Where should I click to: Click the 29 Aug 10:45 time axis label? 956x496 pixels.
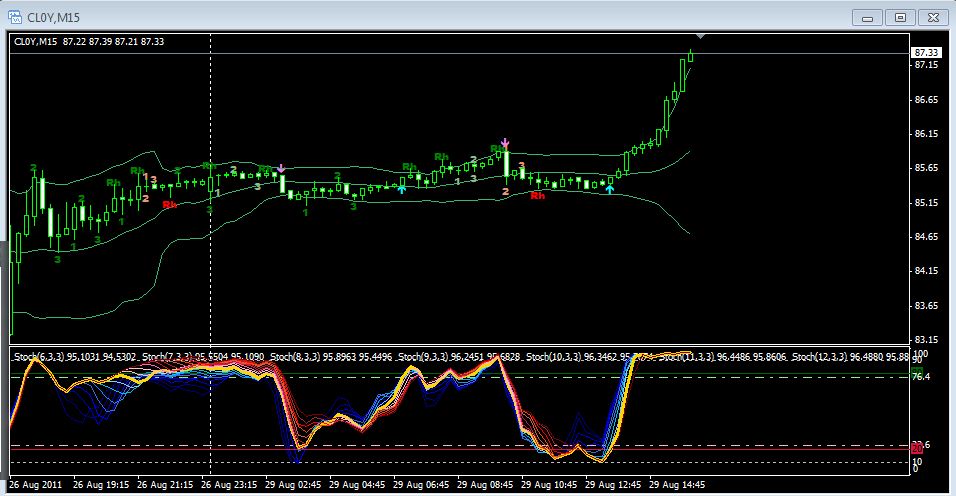coord(549,485)
